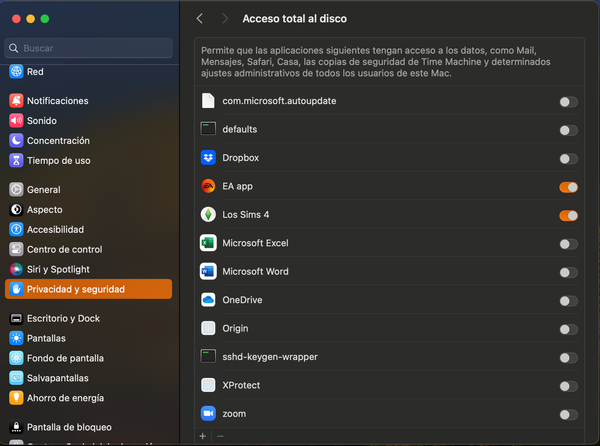The width and height of the screenshot is (600, 446).
Task: Click the defaults terminal icon
Action: click(208, 129)
